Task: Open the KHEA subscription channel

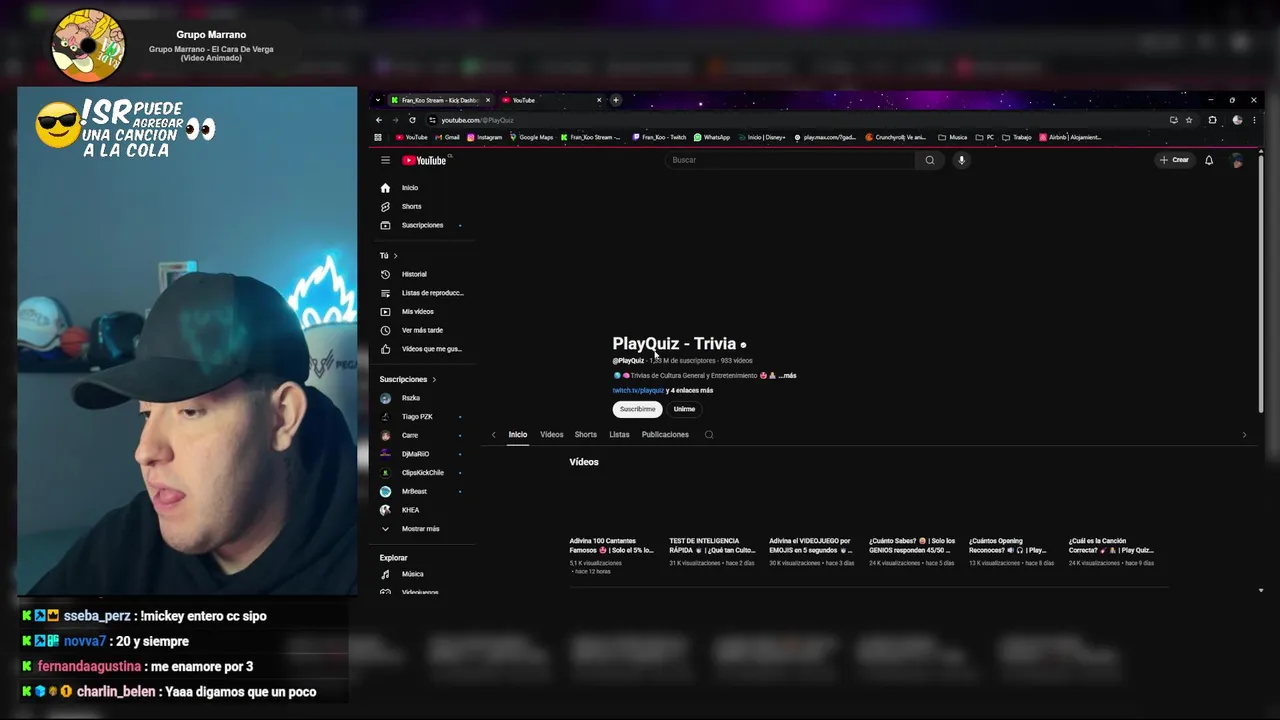Action: coord(410,510)
